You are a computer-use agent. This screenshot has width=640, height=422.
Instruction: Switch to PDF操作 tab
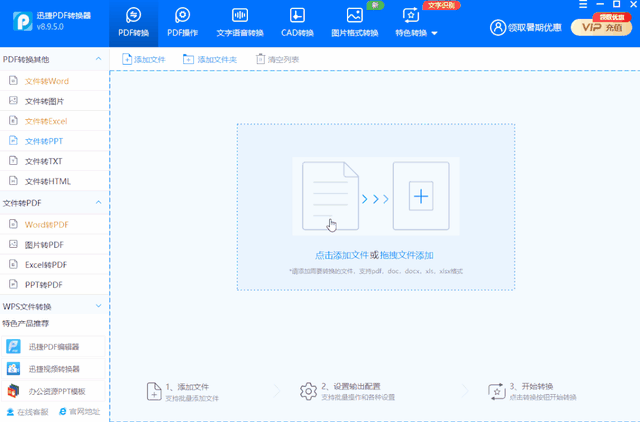[182, 23]
